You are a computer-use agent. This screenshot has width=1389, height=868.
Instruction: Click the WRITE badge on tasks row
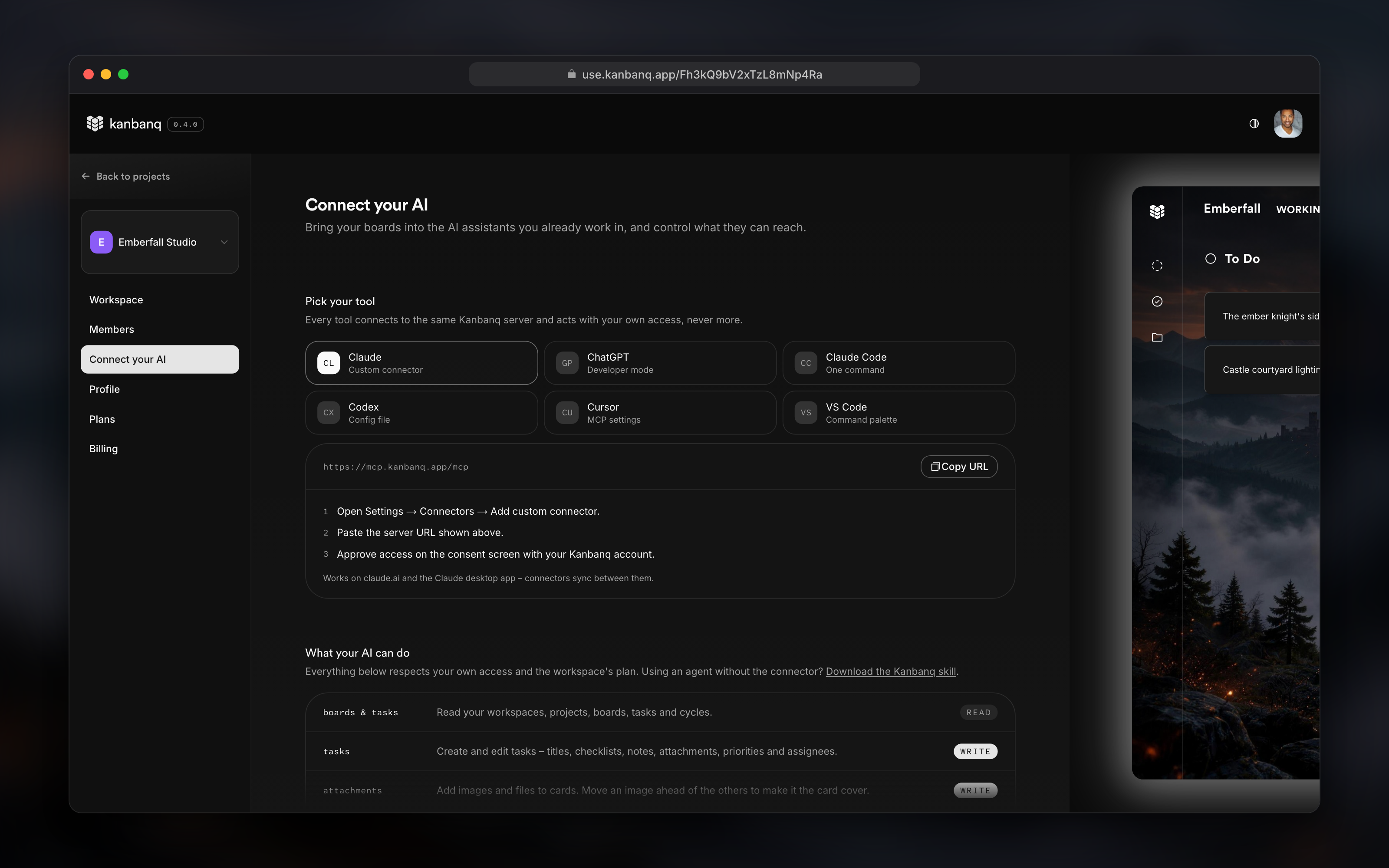coord(975,751)
